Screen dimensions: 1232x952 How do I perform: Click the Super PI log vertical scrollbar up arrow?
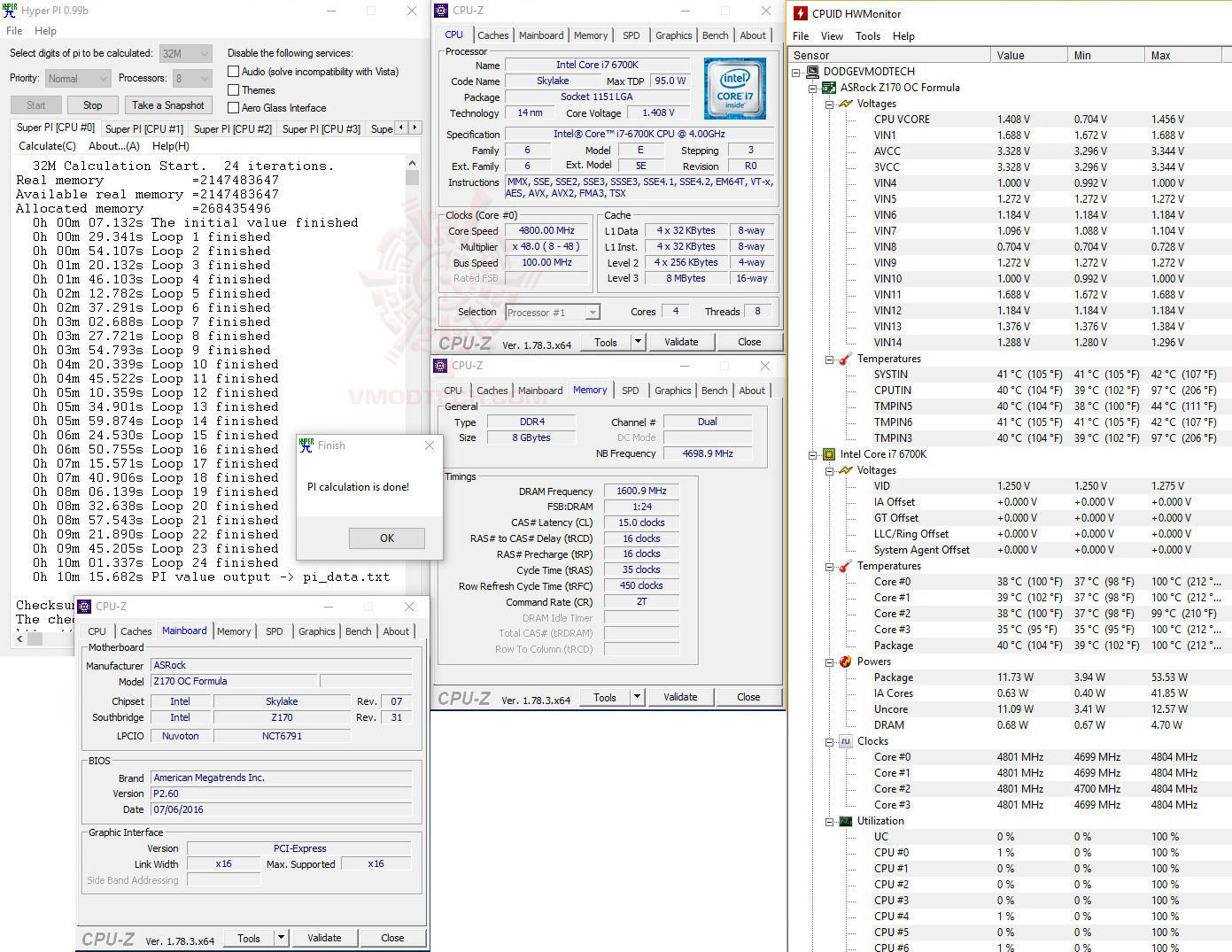412,164
